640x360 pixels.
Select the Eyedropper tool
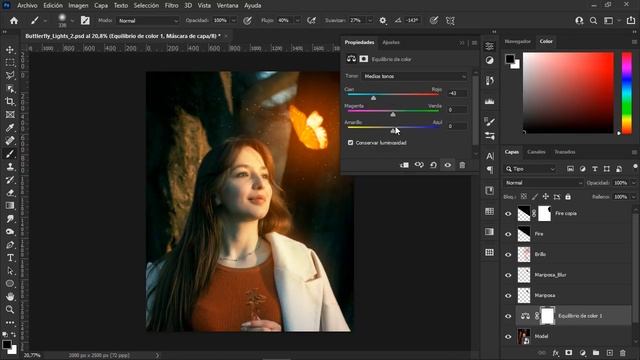tap(10, 128)
